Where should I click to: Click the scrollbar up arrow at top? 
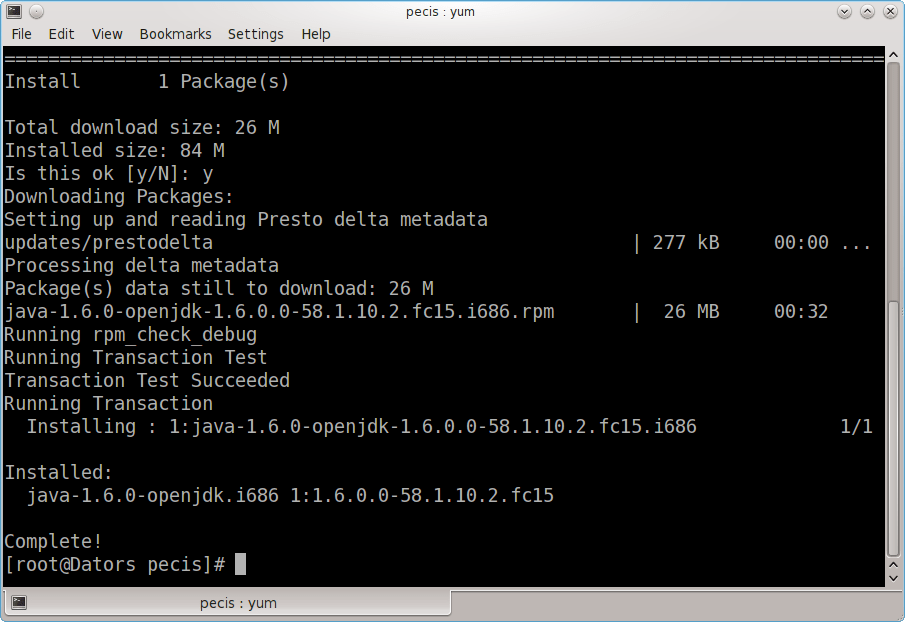[x=893, y=54]
